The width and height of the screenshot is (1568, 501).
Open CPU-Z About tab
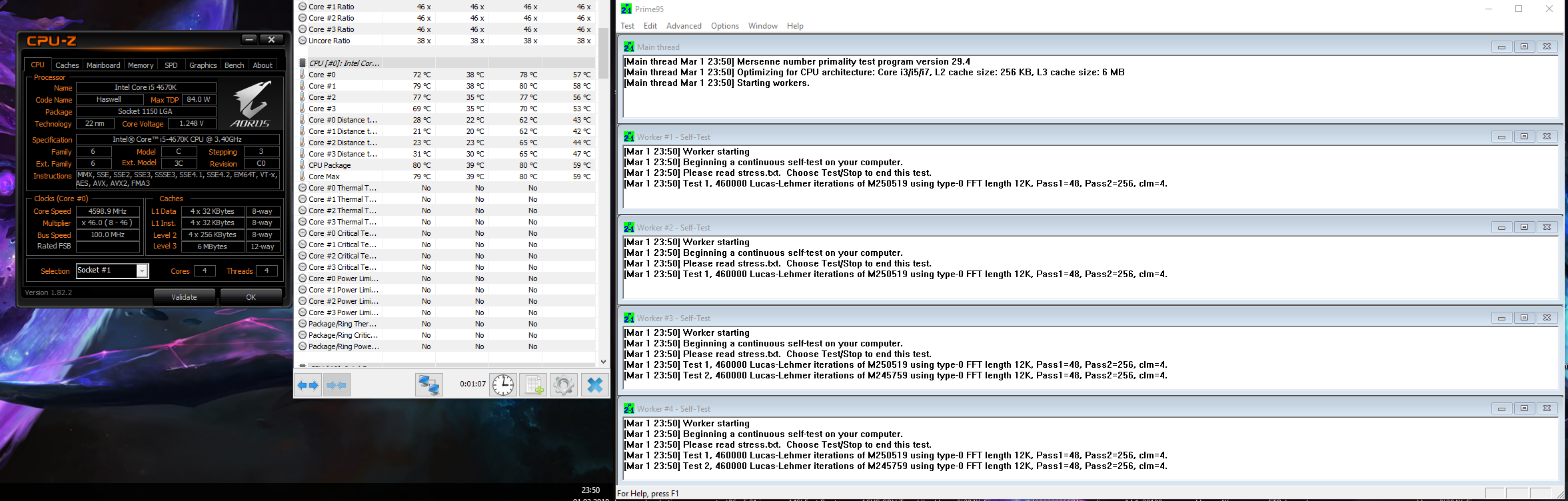click(263, 65)
